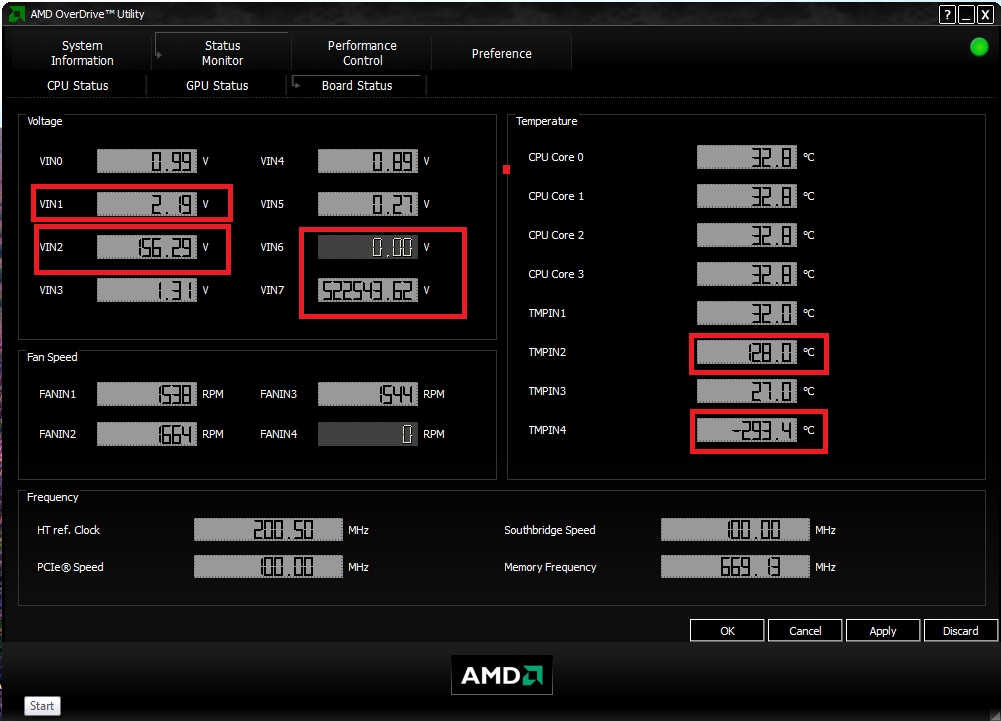Click the Fan Speed group label
This screenshot has width=1001, height=721.
pyautogui.click(x=52, y=357)
